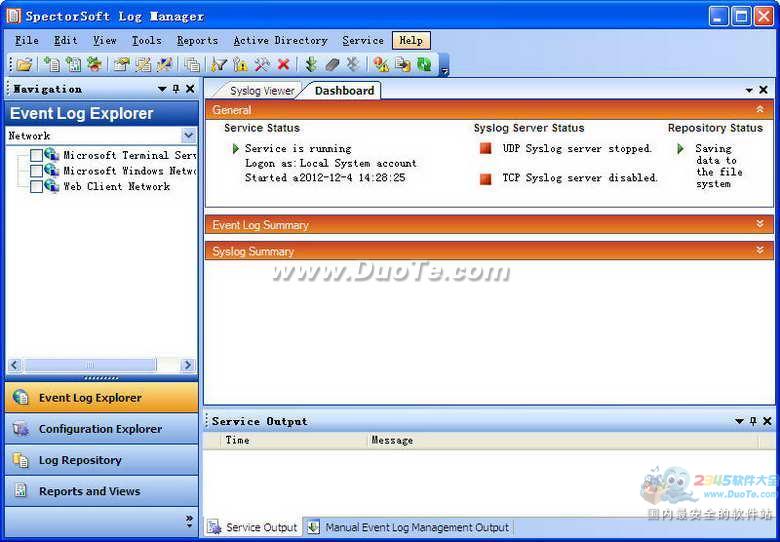Click the red UDP Syslog stopped icon

coord(486,148)
